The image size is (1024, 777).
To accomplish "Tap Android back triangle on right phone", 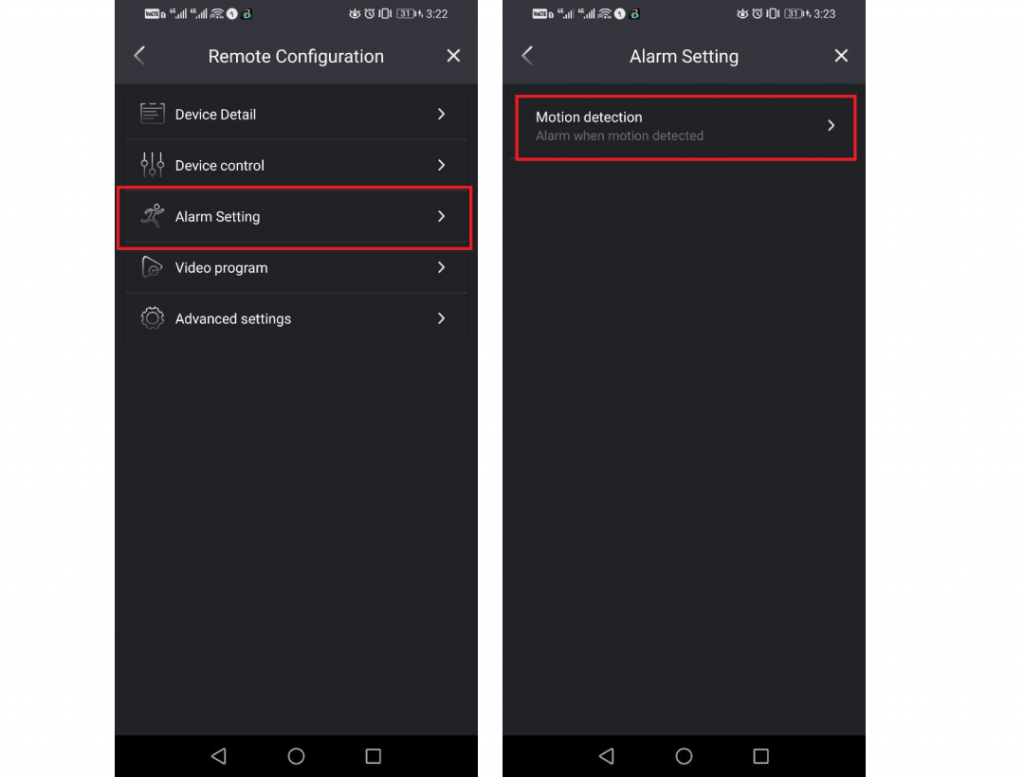I will coord(607,756).
